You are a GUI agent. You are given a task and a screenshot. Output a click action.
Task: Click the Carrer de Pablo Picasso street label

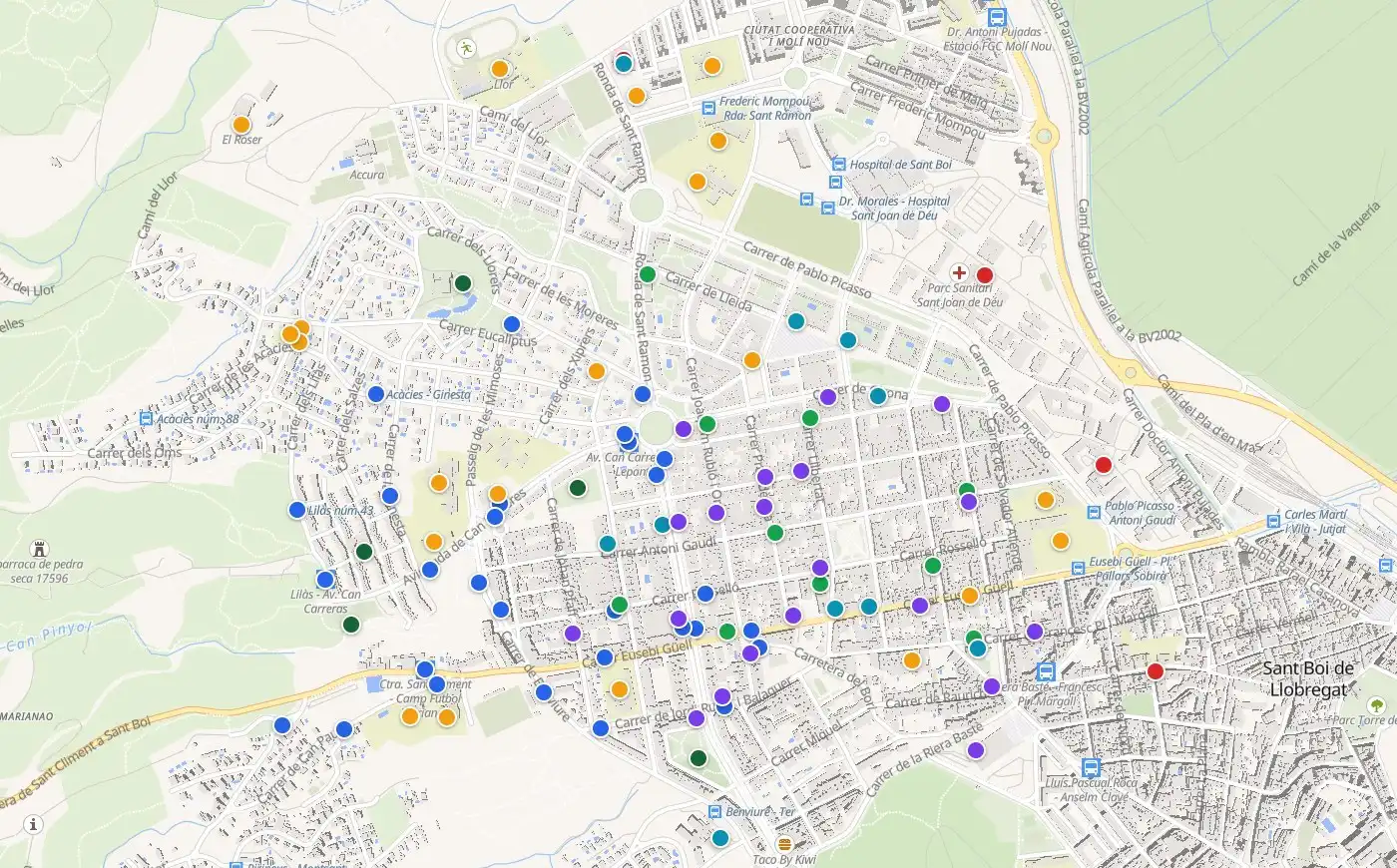(807, 270)
